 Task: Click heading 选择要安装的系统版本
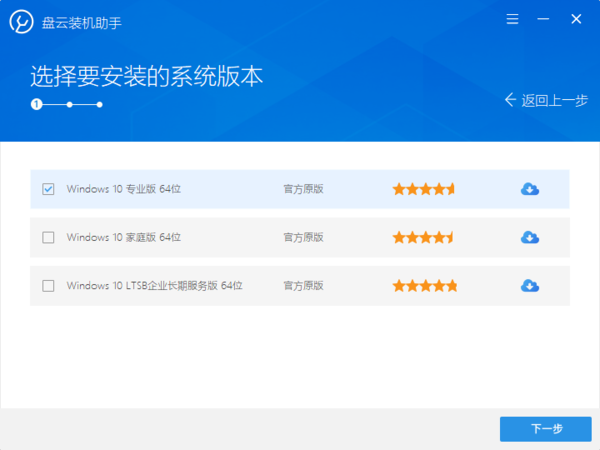[147, 76]
